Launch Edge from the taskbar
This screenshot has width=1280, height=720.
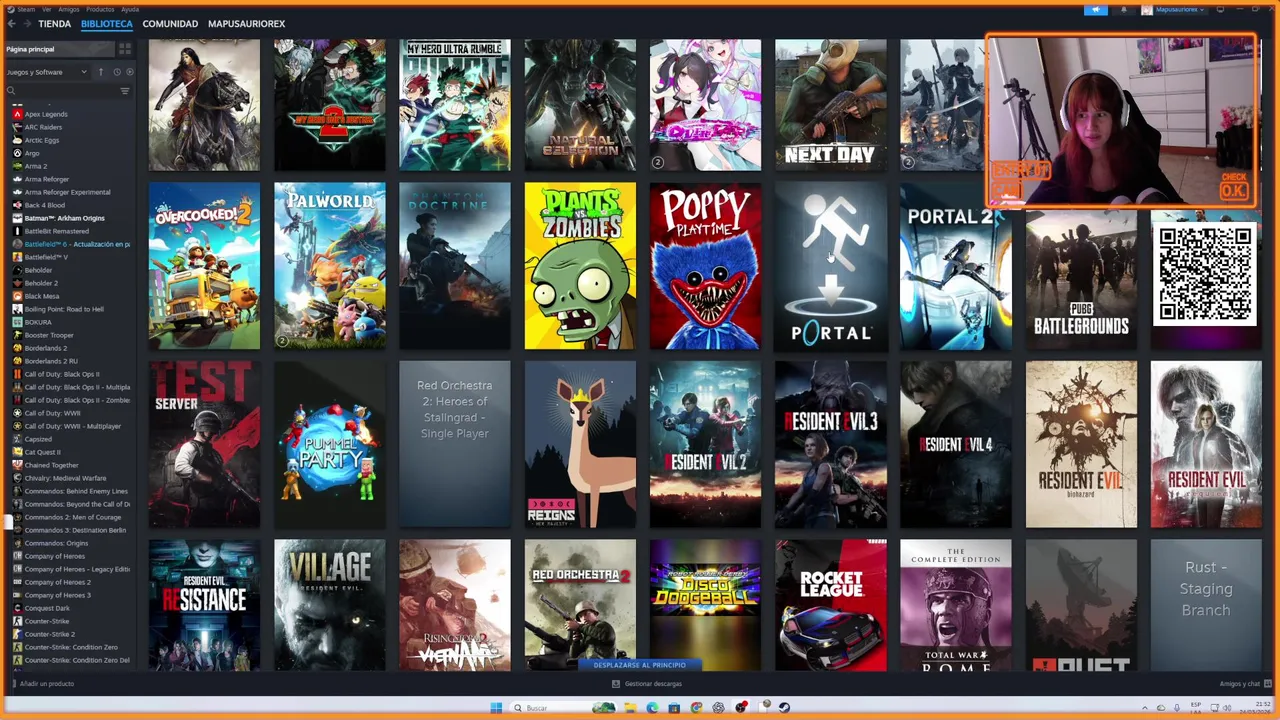652,708
